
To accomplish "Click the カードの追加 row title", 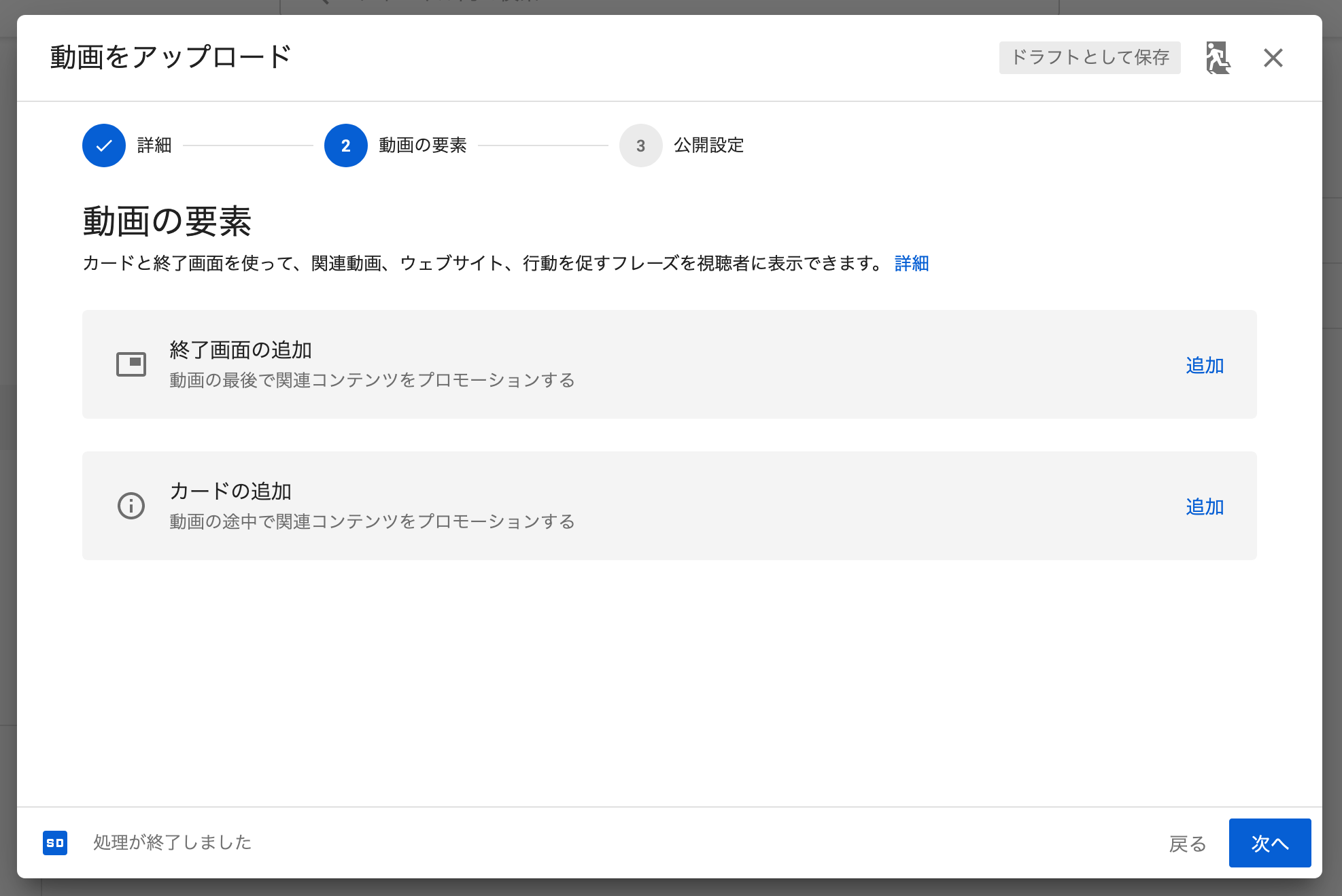I will (x=230, y=491).
